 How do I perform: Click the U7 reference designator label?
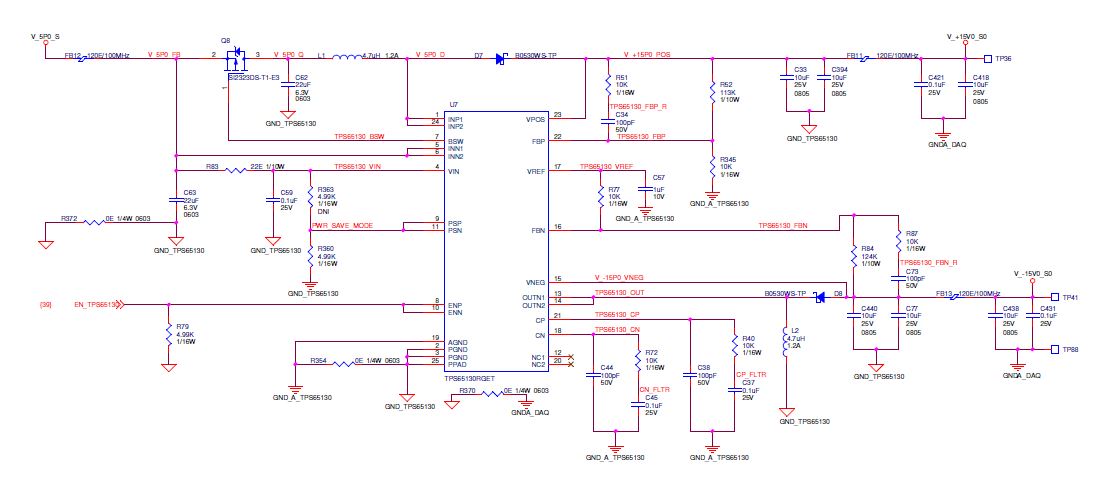tap(454, 105)
